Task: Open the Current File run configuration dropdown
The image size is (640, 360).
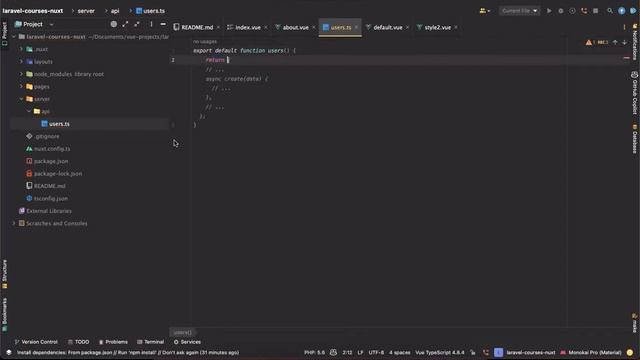Action: click(x=519, y=11)
